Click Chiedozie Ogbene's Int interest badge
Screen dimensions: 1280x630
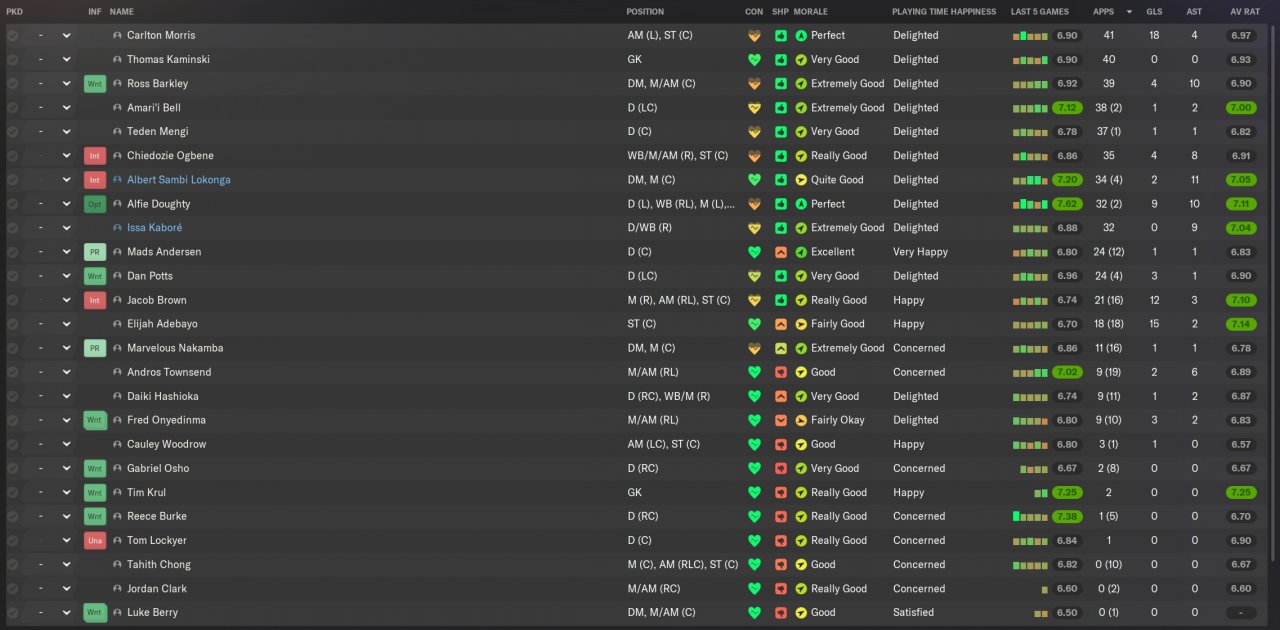pos(95,156)
